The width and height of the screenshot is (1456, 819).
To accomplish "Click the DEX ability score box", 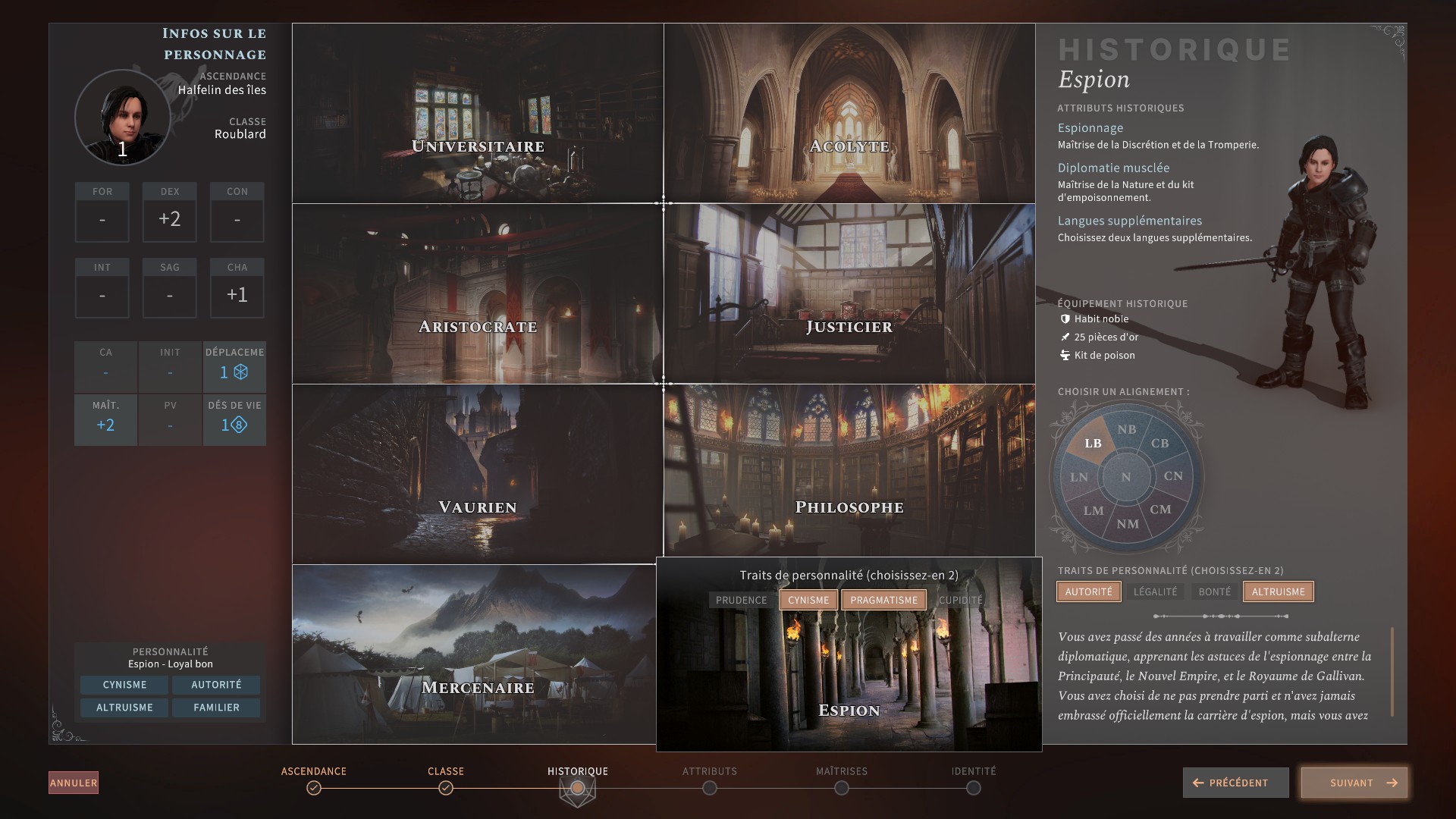I will pos(170,212).
